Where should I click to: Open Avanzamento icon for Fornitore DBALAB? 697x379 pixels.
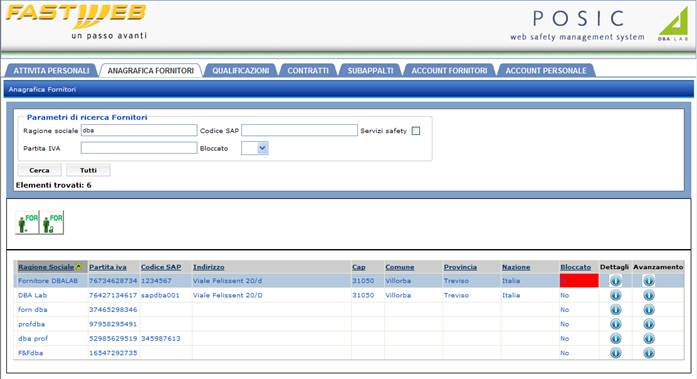(x=649, y=281)
